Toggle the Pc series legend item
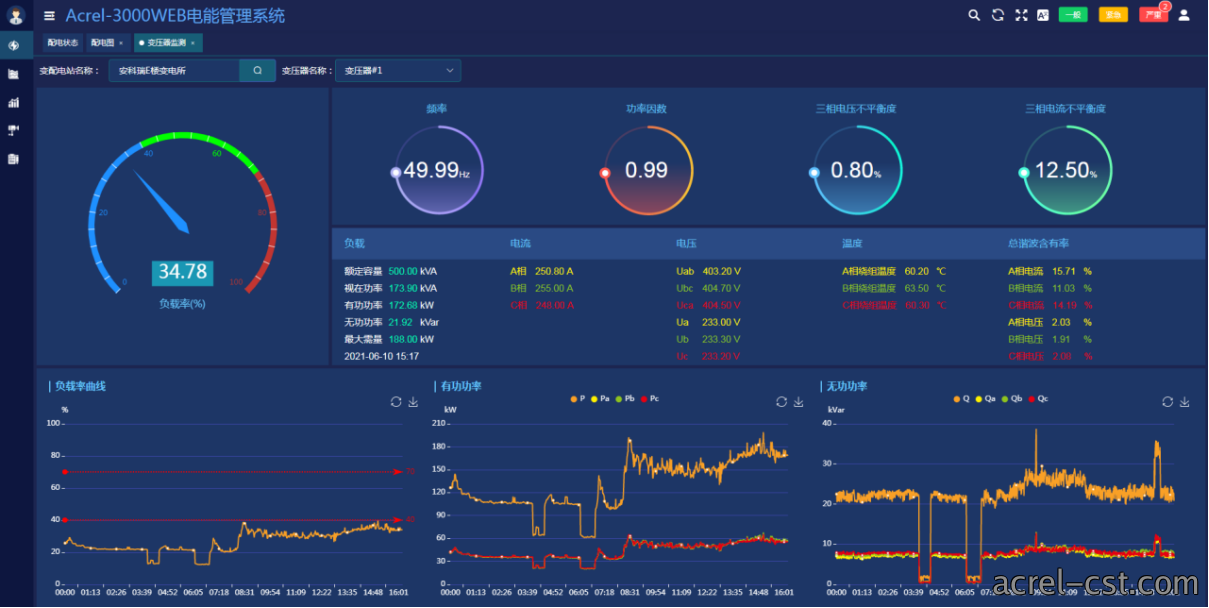The width and height of the screenshot is (1209, 608). point(650,399)
